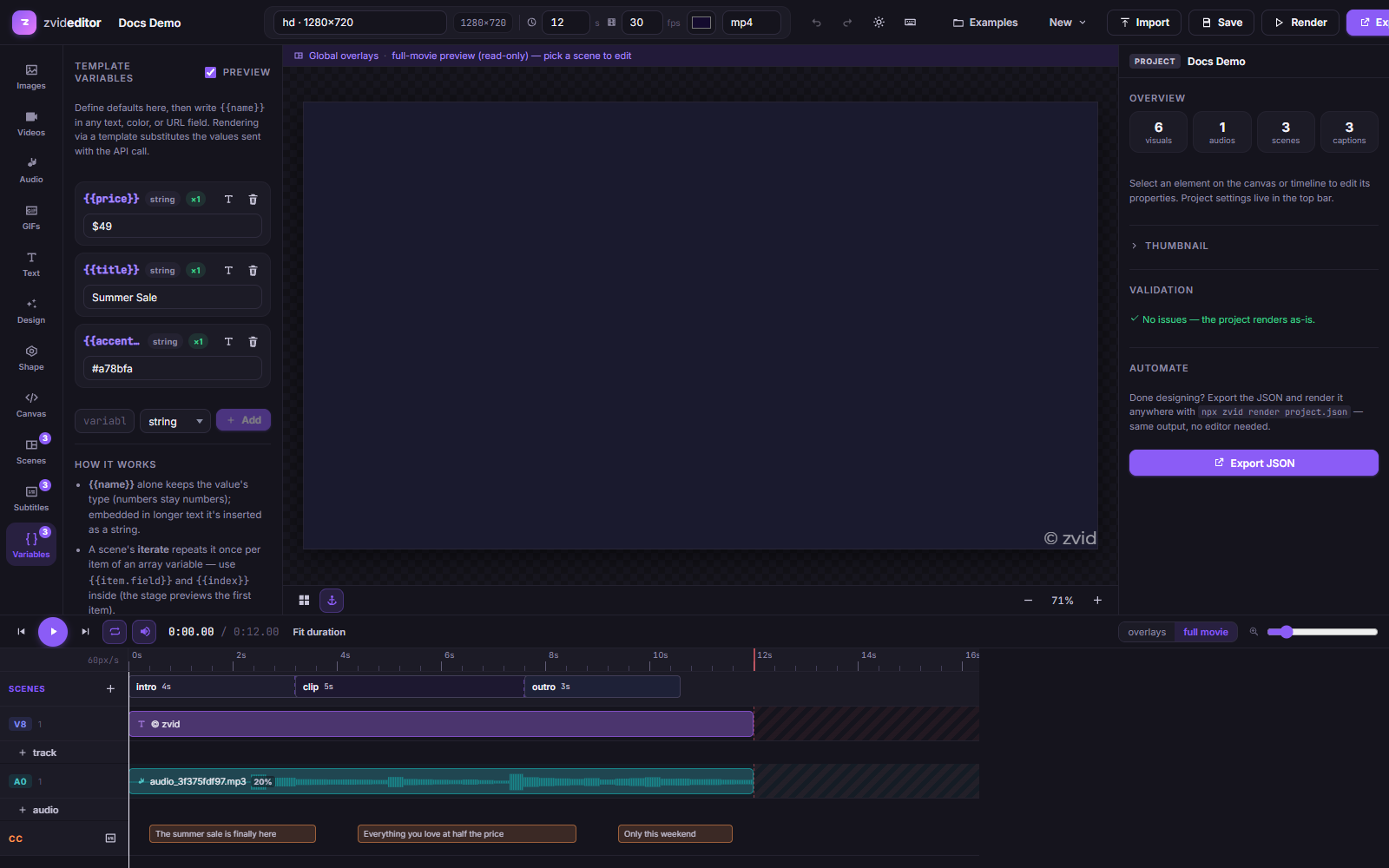Select the intro scene in timeline
The width and height of the screenshot is (1389, 868).
click(212, 687)
